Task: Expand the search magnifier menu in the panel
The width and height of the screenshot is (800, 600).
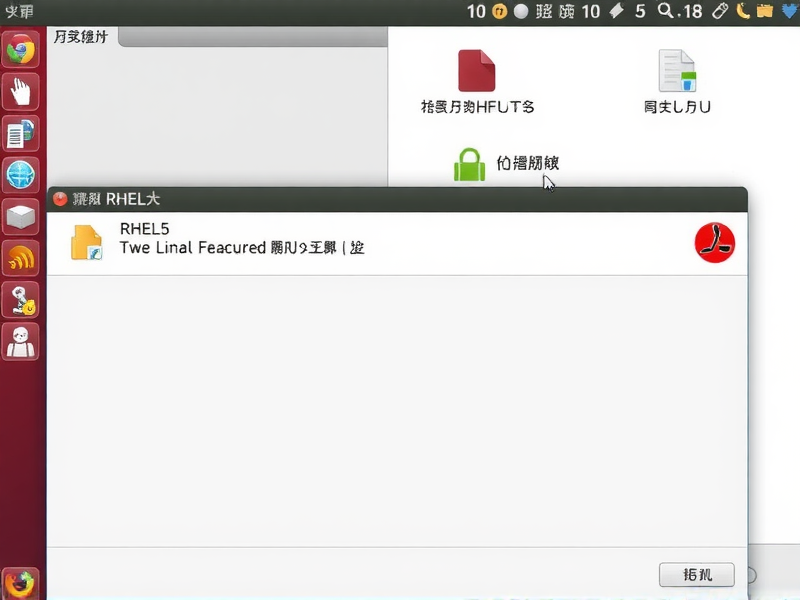Action: coord(664,12)
